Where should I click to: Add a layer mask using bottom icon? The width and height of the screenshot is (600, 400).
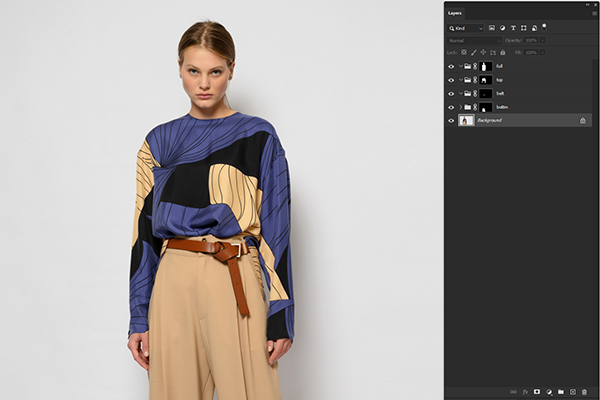537,392
